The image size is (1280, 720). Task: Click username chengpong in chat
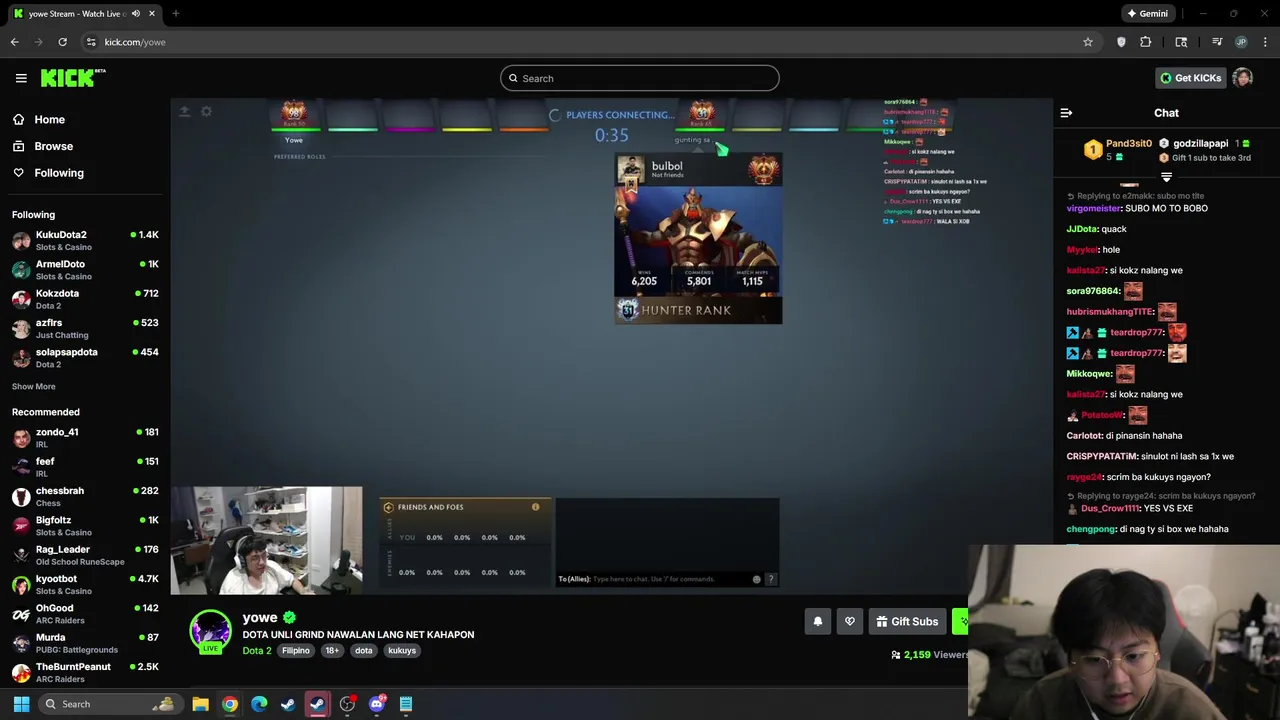(1091, 529)
